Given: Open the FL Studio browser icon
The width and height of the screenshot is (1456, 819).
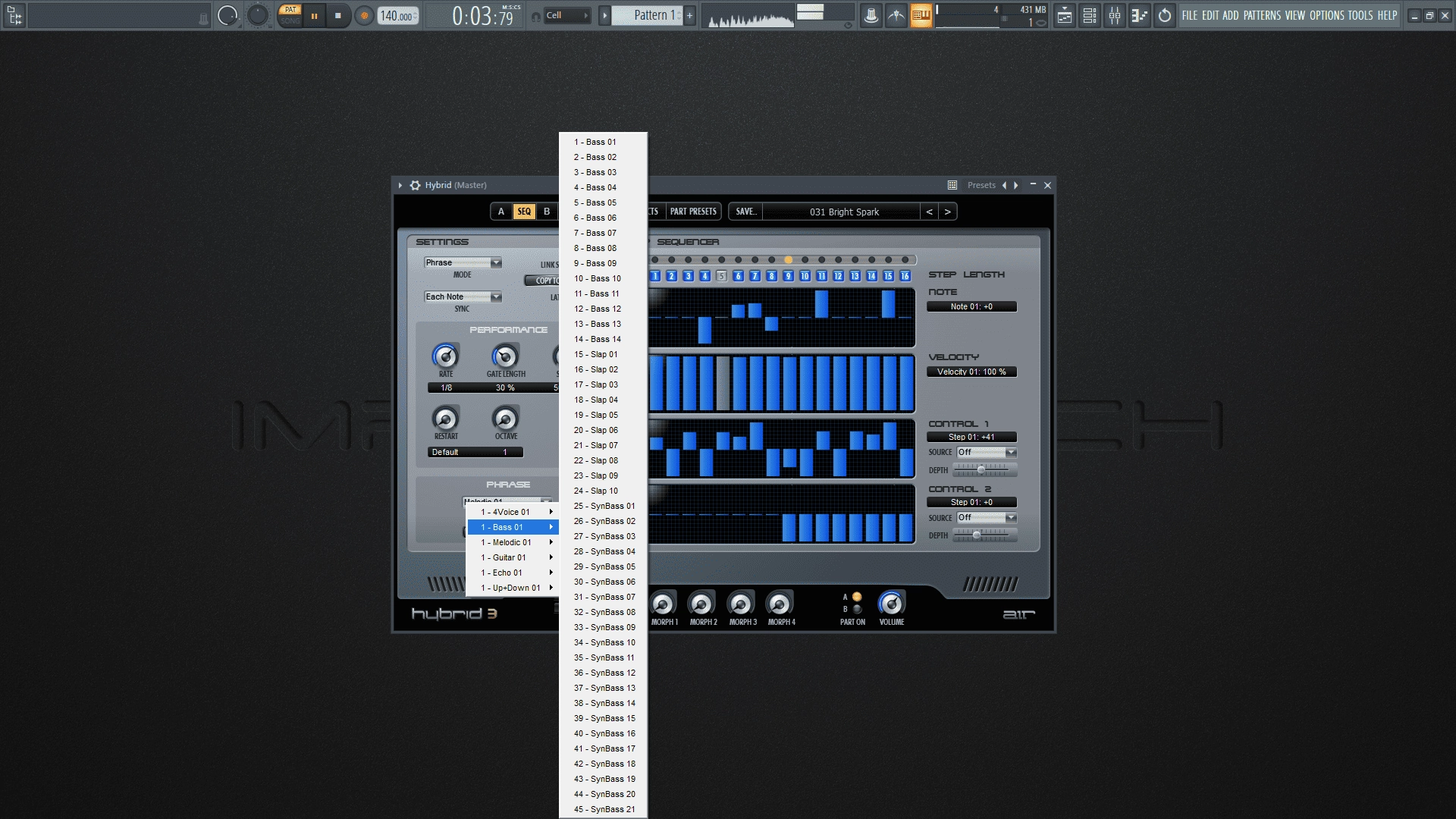Looking at the screenshot, I should pos(14,15).
